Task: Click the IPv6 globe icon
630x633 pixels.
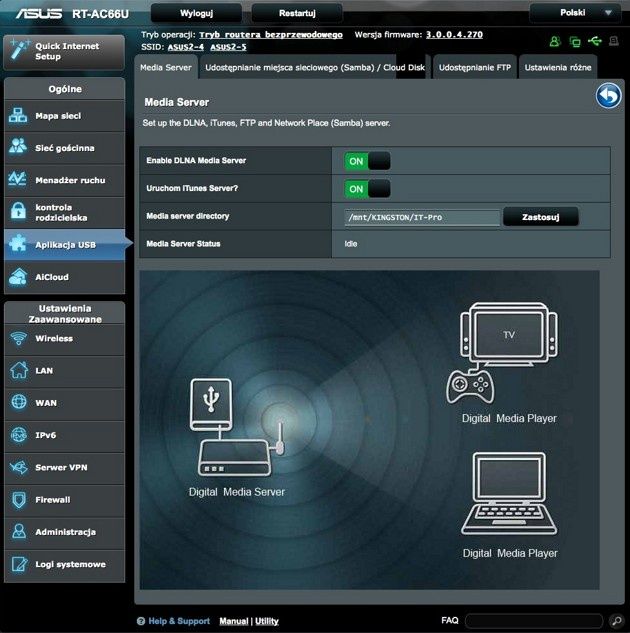Action: coord(19,435)
